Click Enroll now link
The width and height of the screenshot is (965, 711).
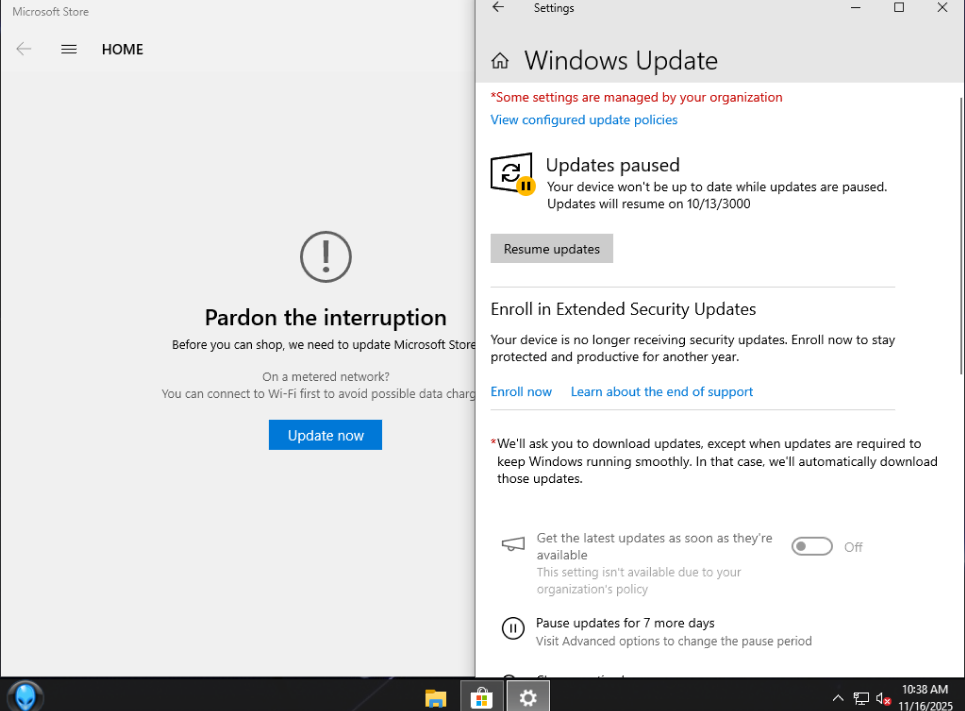521,392
